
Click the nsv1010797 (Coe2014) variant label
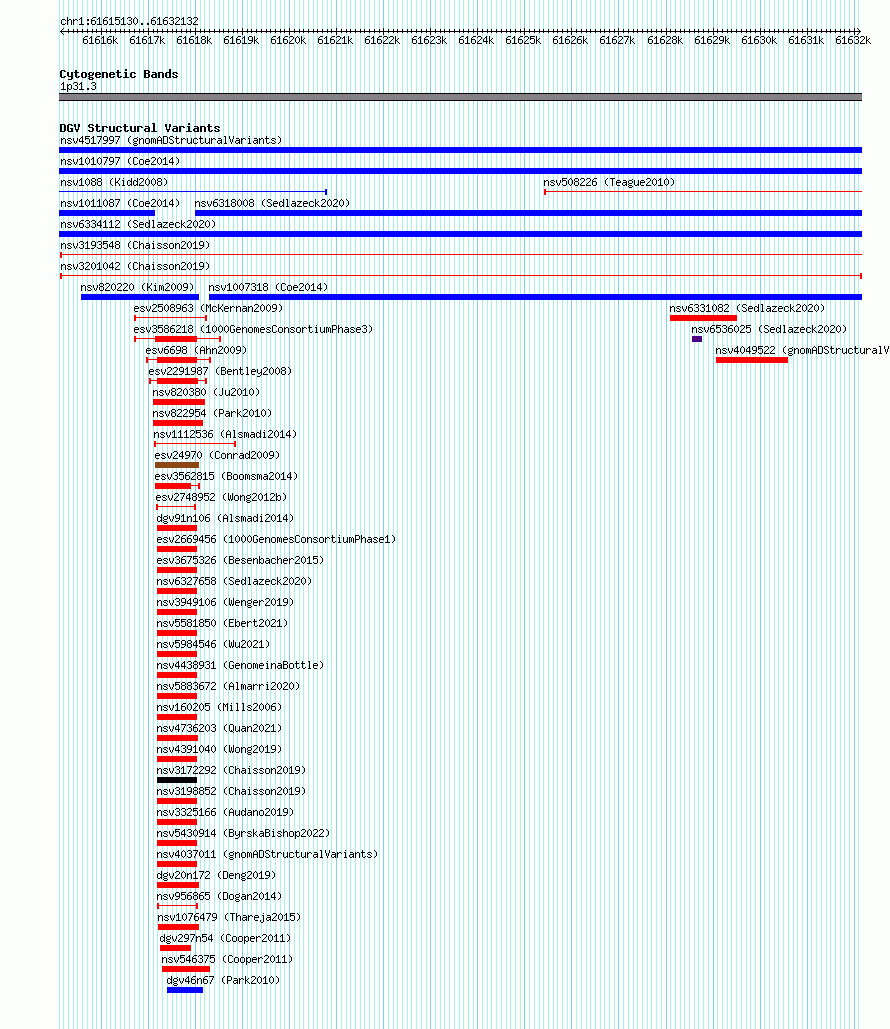point(120,161)
